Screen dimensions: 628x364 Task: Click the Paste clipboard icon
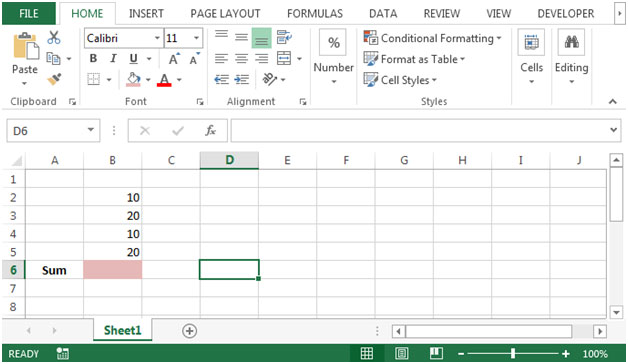(x=26, y=46)
